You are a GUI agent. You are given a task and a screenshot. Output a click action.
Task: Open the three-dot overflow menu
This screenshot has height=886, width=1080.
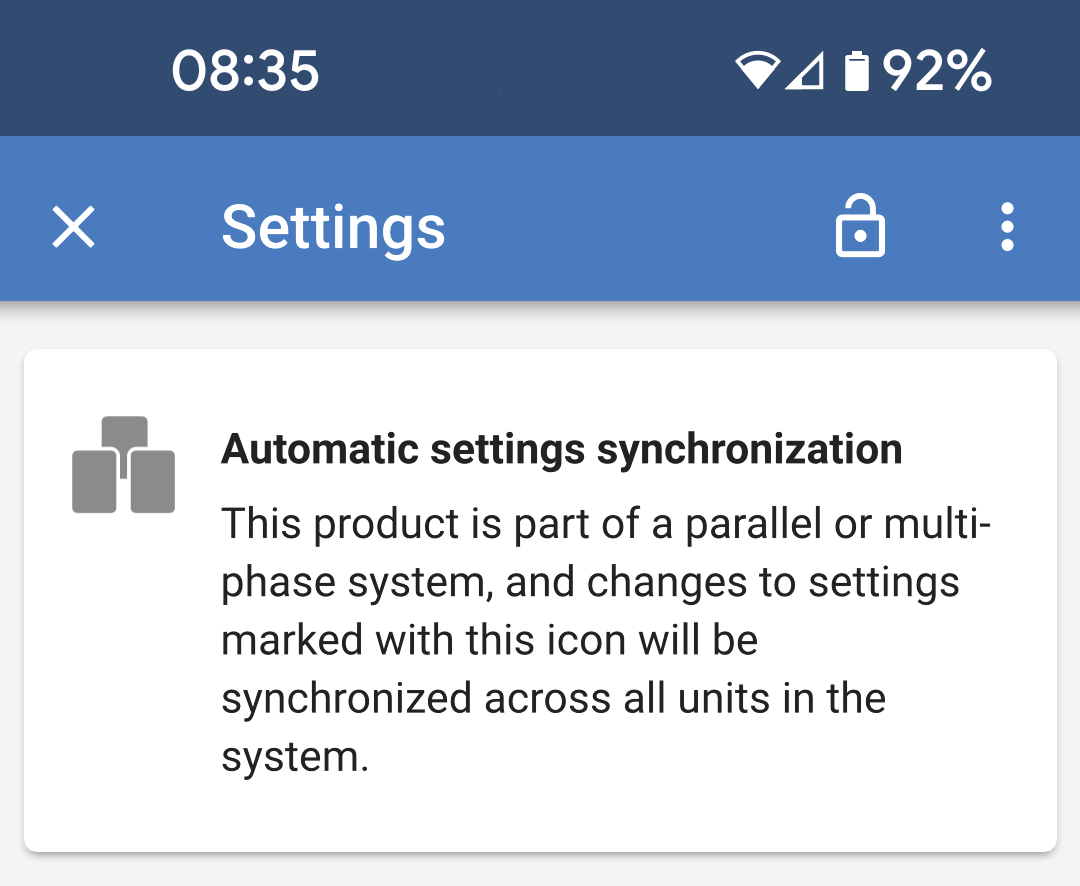pos(1007,227)
